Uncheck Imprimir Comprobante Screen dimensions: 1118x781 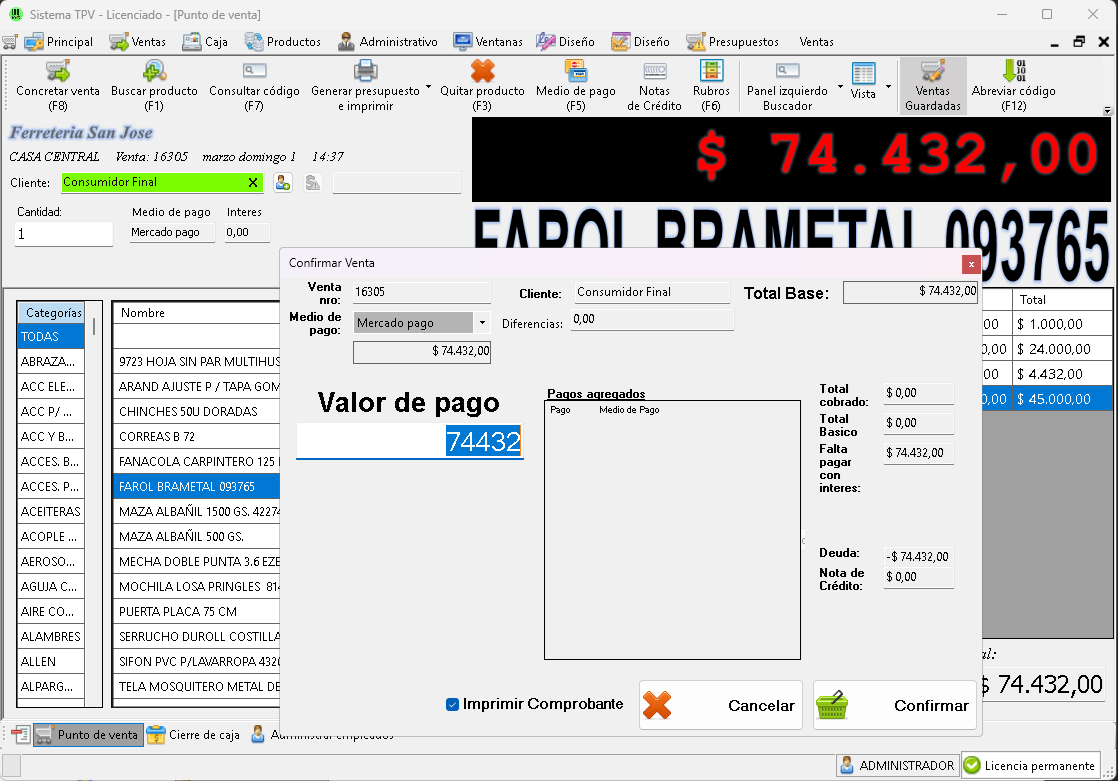[453, 704]
